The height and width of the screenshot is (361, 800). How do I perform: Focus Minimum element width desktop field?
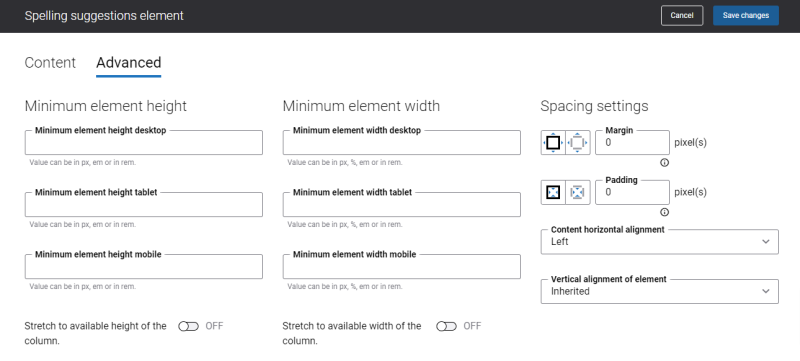pos(402,142)
